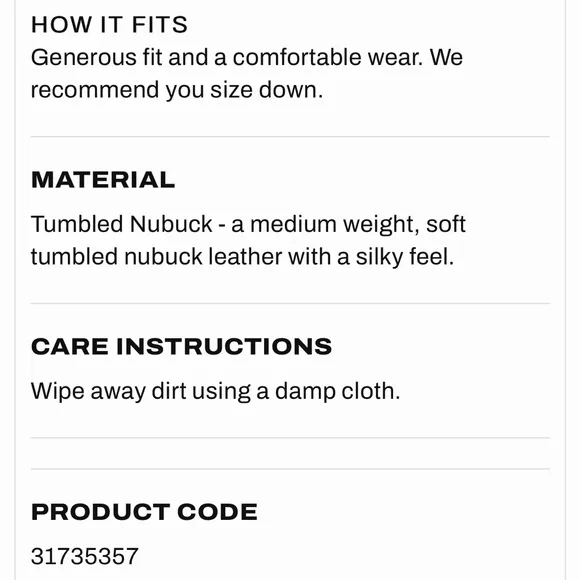Image resolution: width=580 pixels, height=580 pixels.
Task: Click divider line below MATERIAL section
Action: pos(290,303)
